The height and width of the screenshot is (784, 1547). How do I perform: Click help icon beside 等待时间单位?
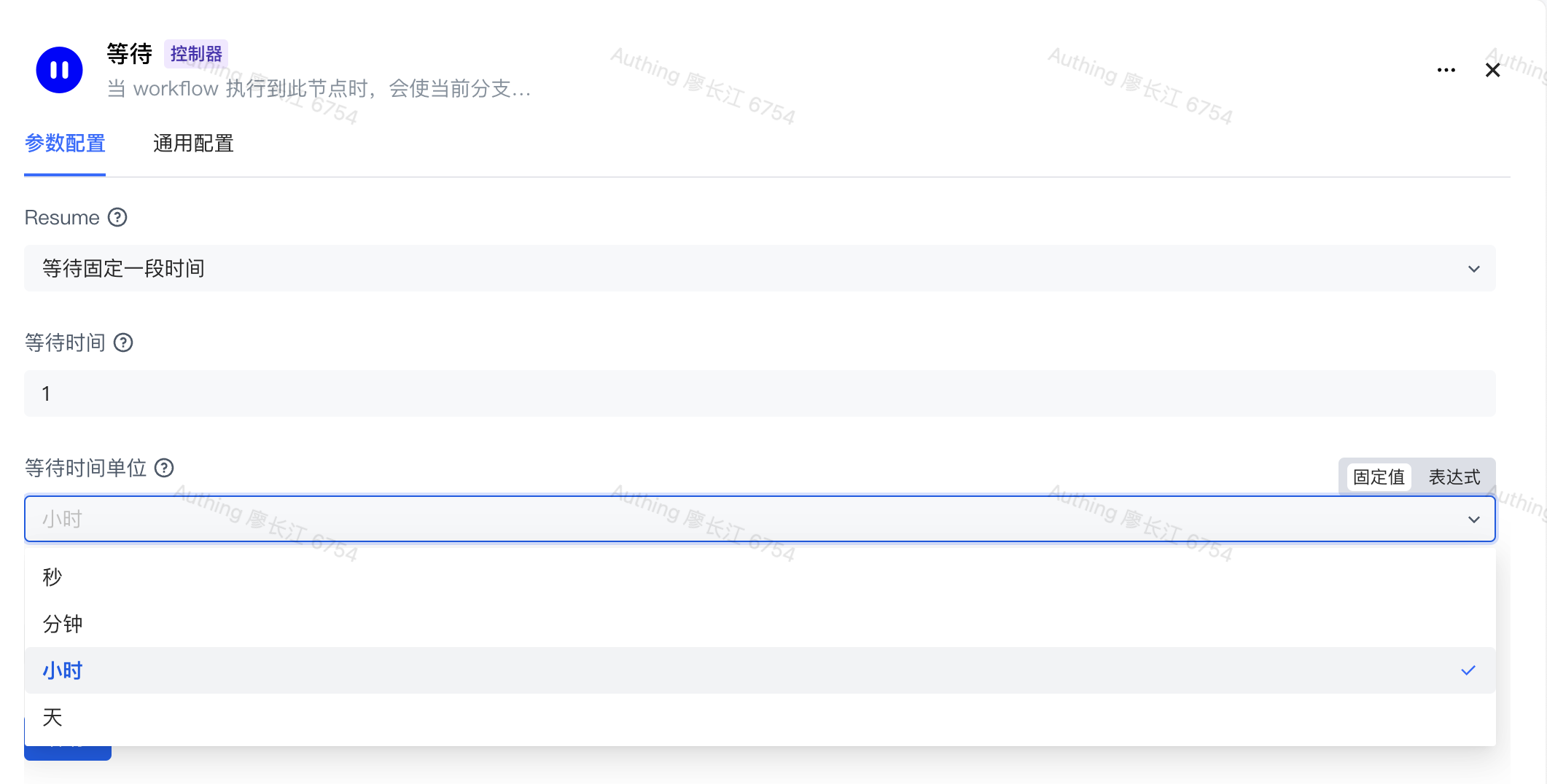pos(164,469)
